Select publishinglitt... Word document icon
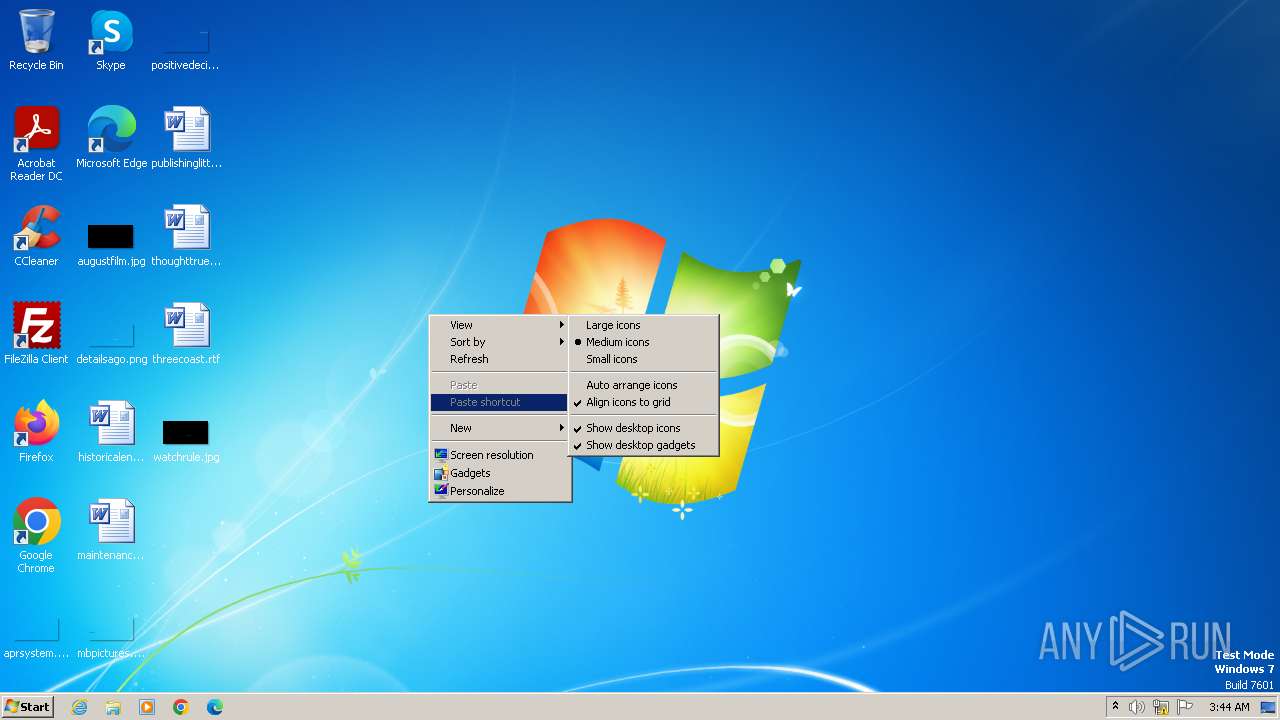 point(186,138)
